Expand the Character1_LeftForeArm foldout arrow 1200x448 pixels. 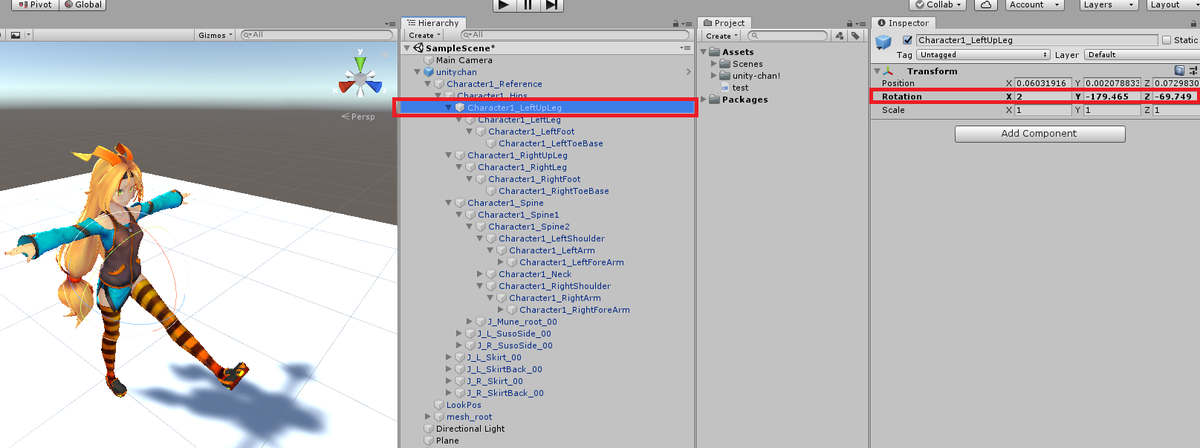click(x=502, y=263)
